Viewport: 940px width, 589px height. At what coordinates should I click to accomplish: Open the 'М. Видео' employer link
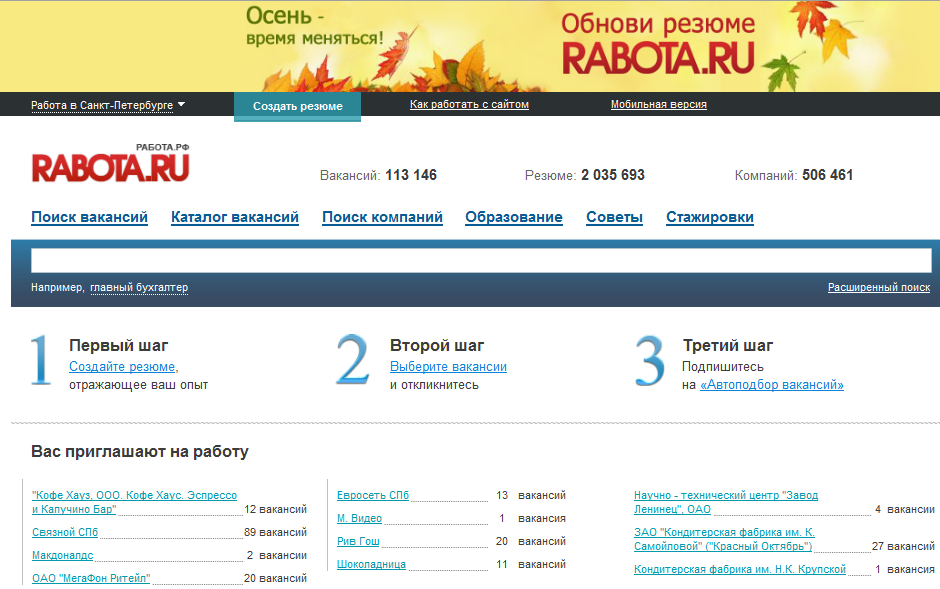click(359, 518)
